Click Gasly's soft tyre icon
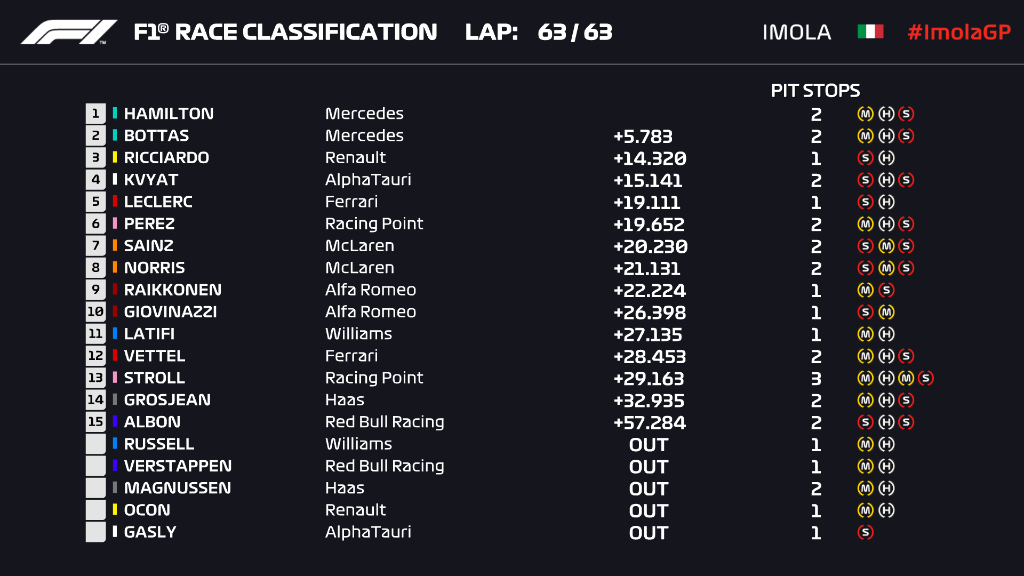The image size is (1024, 576). (865, 532)
